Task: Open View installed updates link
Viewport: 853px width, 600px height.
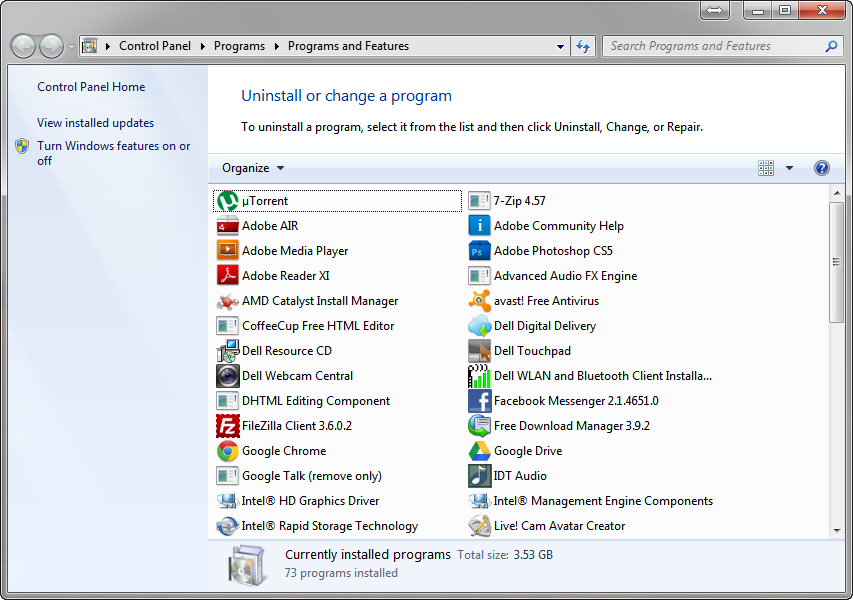Action: [x=95, y=123]
